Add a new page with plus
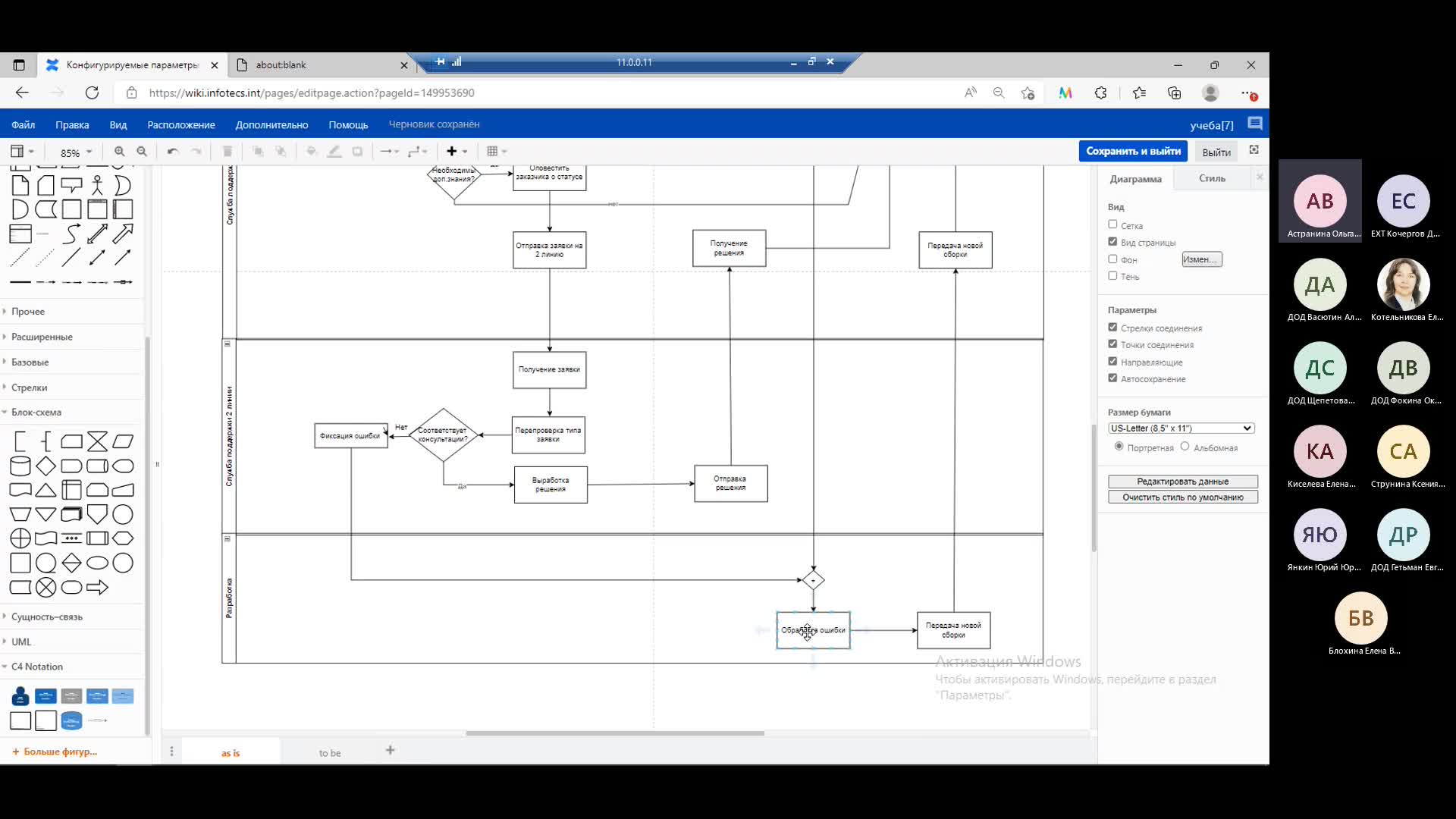 [x=391, y=750]
